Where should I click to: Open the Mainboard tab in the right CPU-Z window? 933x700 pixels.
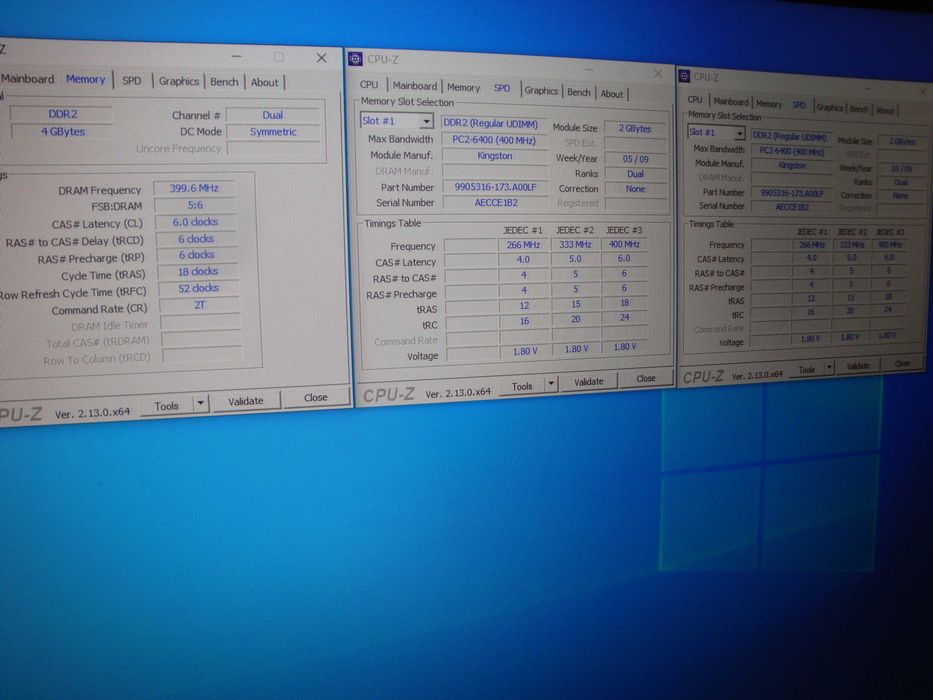click(x=731, y=101)
